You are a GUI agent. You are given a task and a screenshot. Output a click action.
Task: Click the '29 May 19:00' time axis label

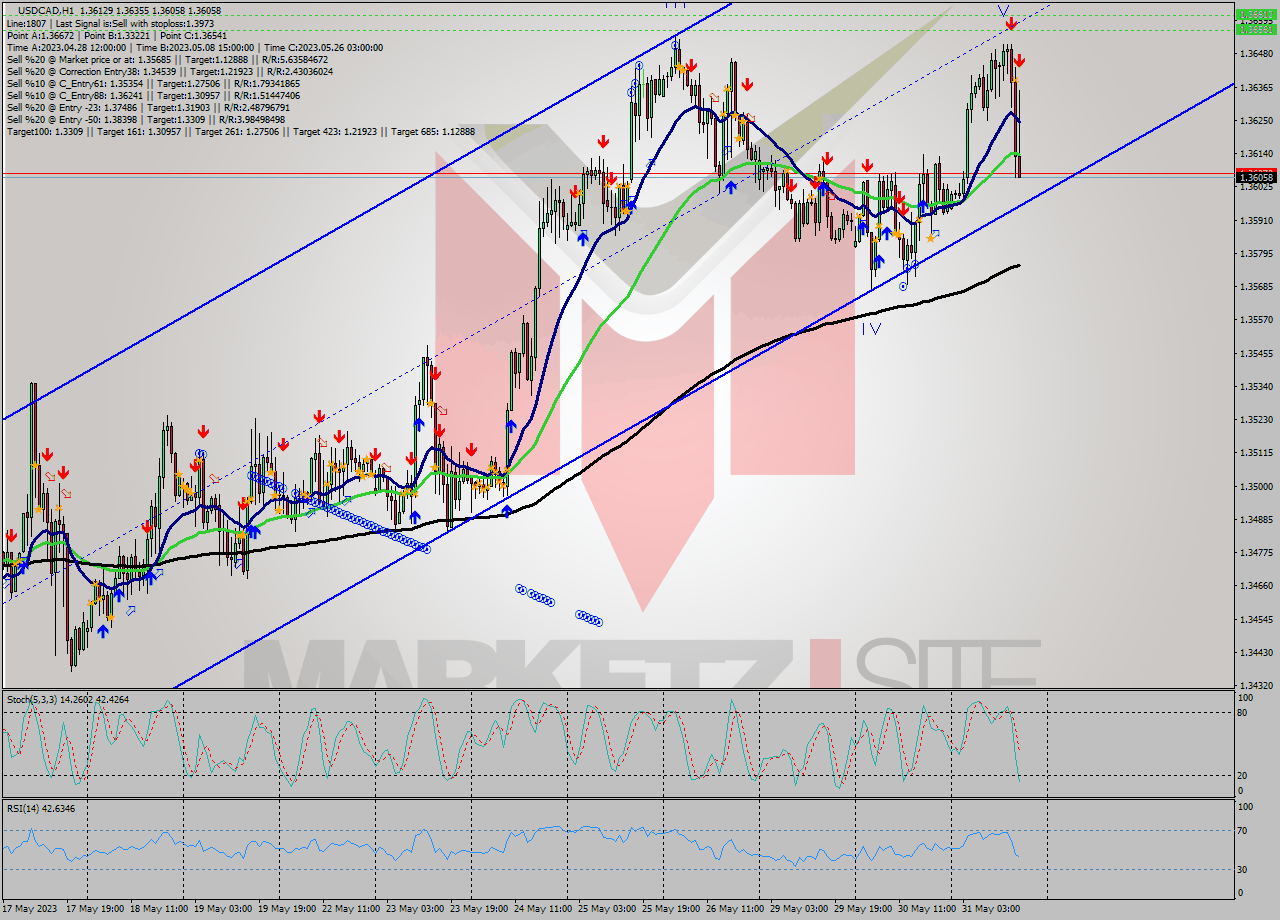[864, 909]
